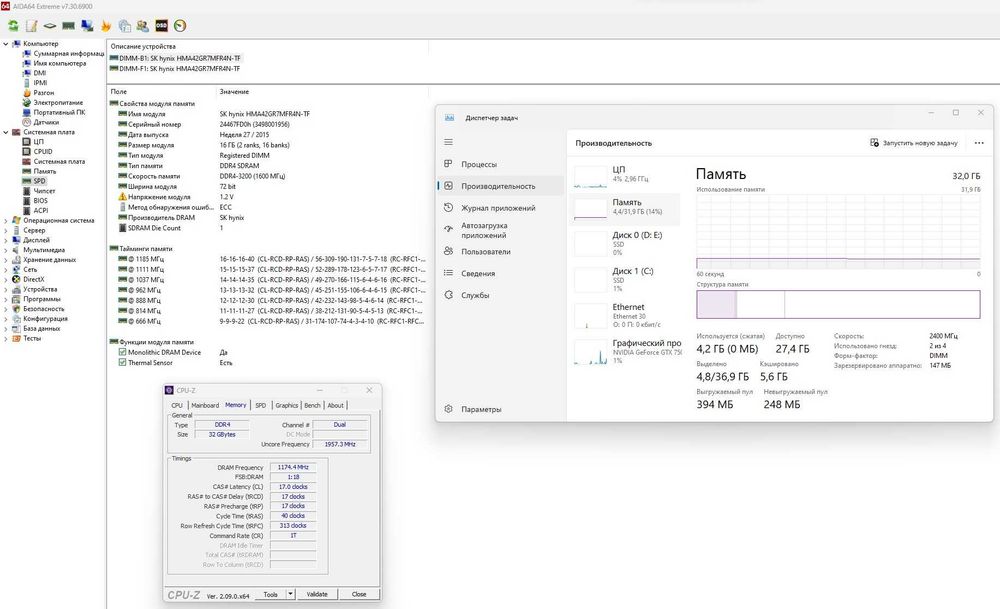Switch to the About tab in CPU-Z
1000x609 pixels.
(x=335, y=406)
